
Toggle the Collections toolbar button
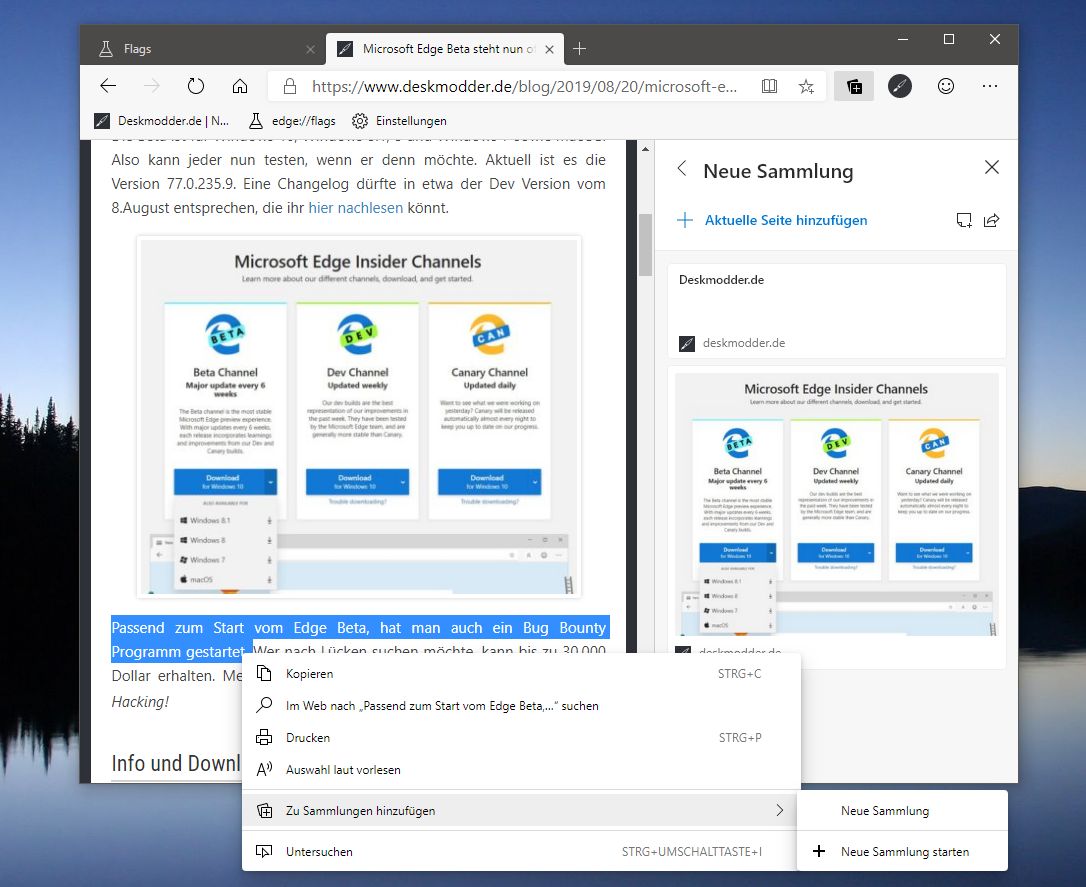tap(854, 86)
